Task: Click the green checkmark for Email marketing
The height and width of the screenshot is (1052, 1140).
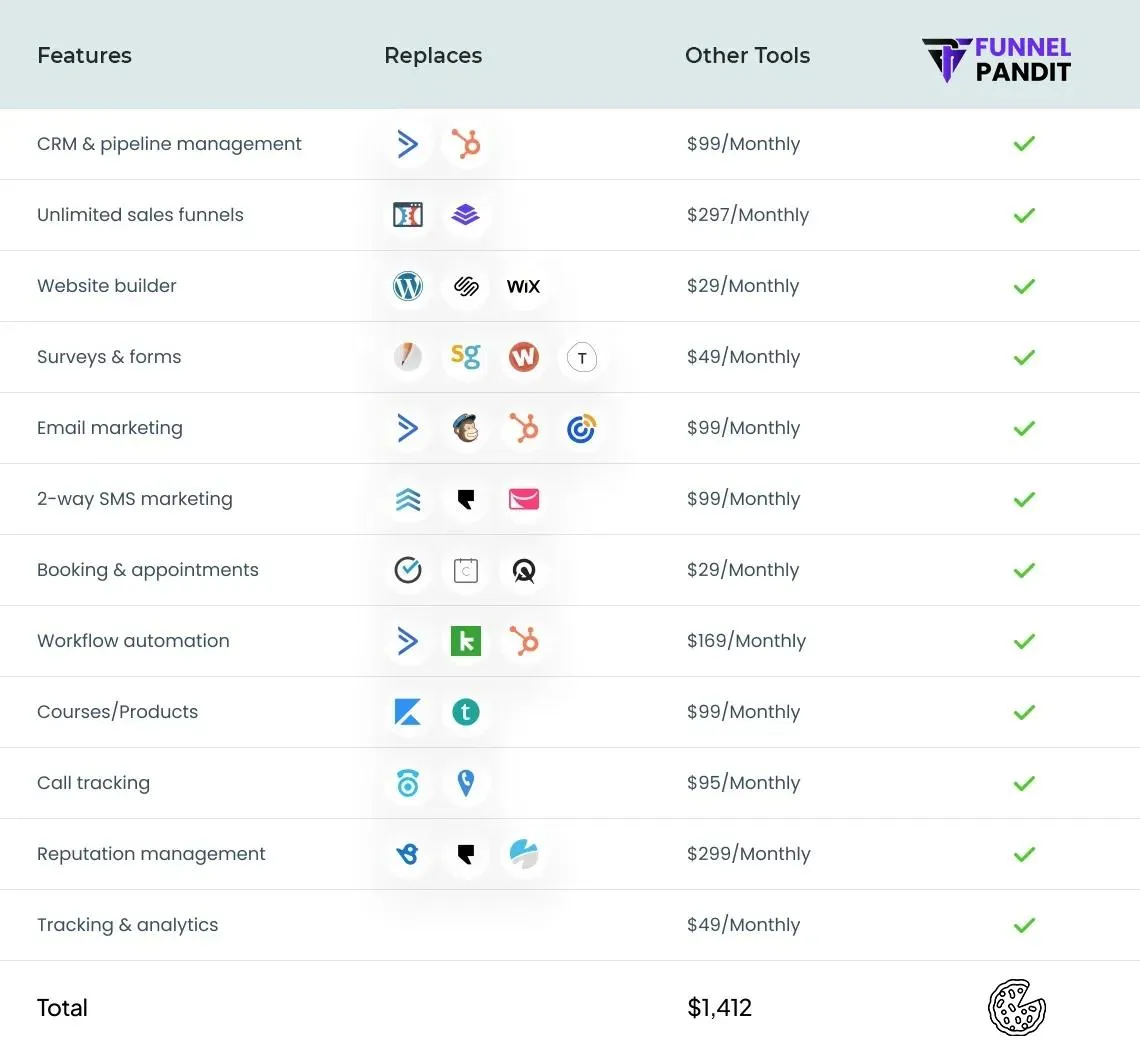Action: click(1023, 428)
